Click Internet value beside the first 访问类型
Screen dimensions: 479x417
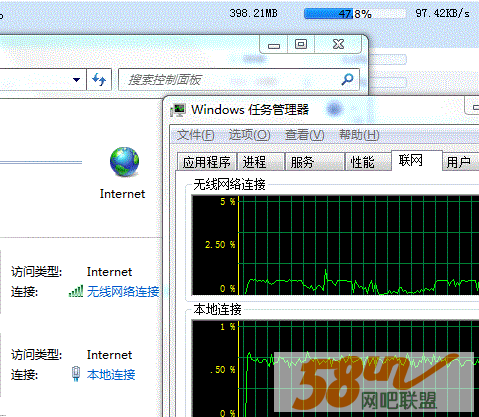(109, 272)
